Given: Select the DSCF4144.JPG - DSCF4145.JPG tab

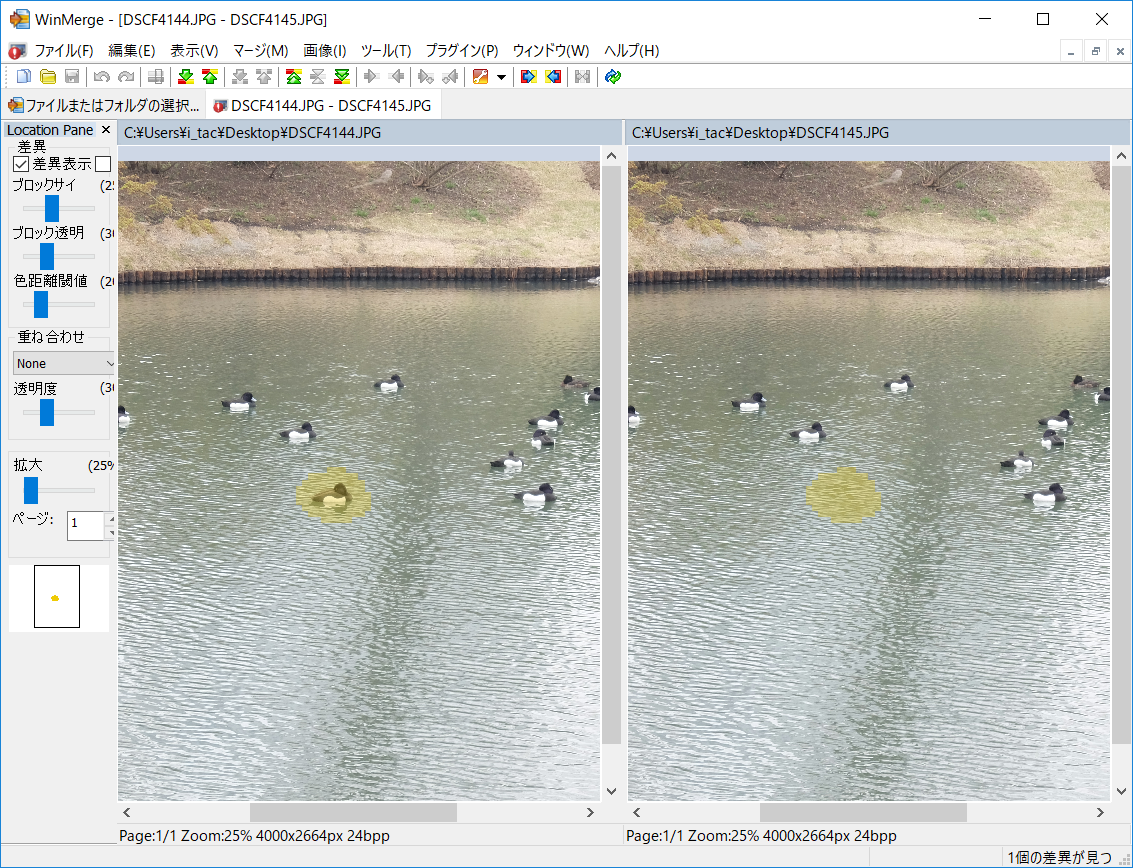Looking at the screenshot, I should pos(322,106).
